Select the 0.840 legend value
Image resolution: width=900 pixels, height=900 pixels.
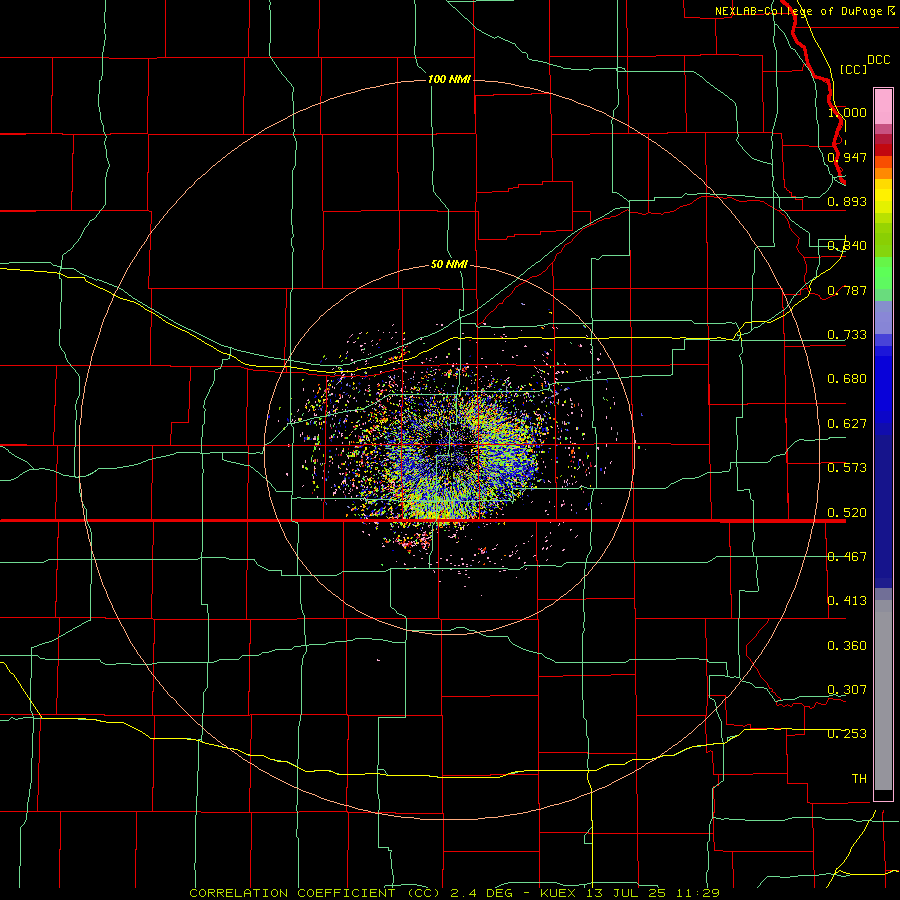pyautogui.click(x=847, y=246)
